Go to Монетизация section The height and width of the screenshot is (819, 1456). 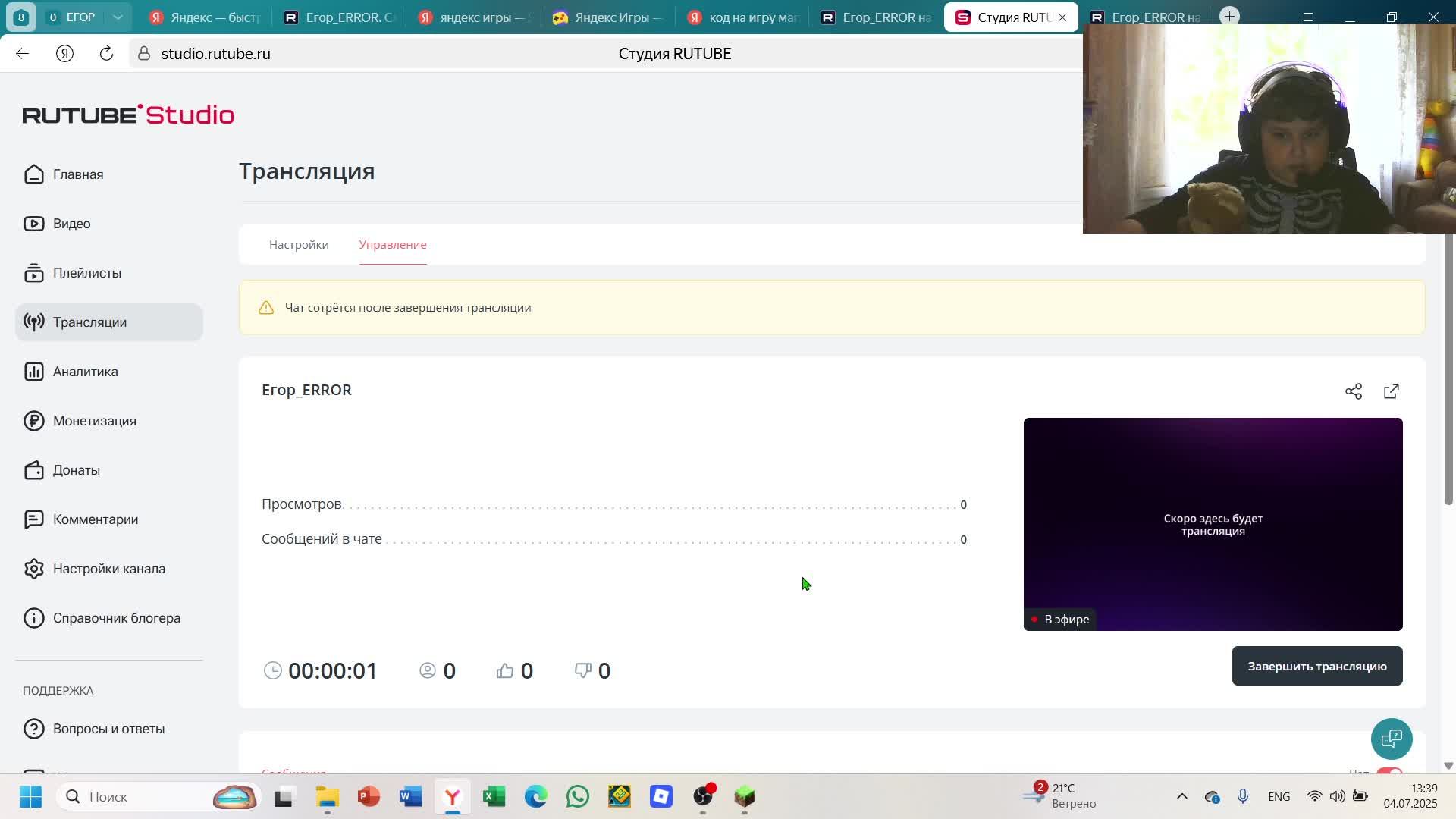tap(94, 421)
